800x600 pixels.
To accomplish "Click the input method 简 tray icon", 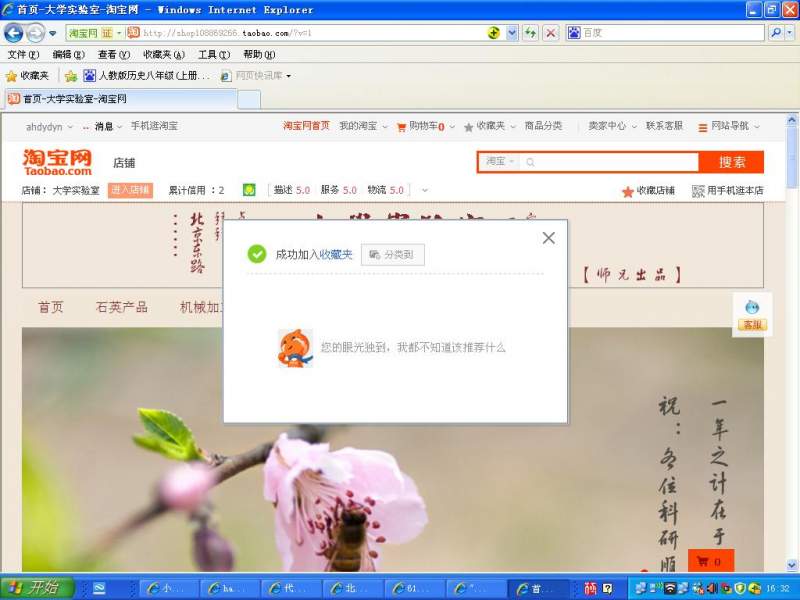I will pyautogui.click(x=590, y=589).
